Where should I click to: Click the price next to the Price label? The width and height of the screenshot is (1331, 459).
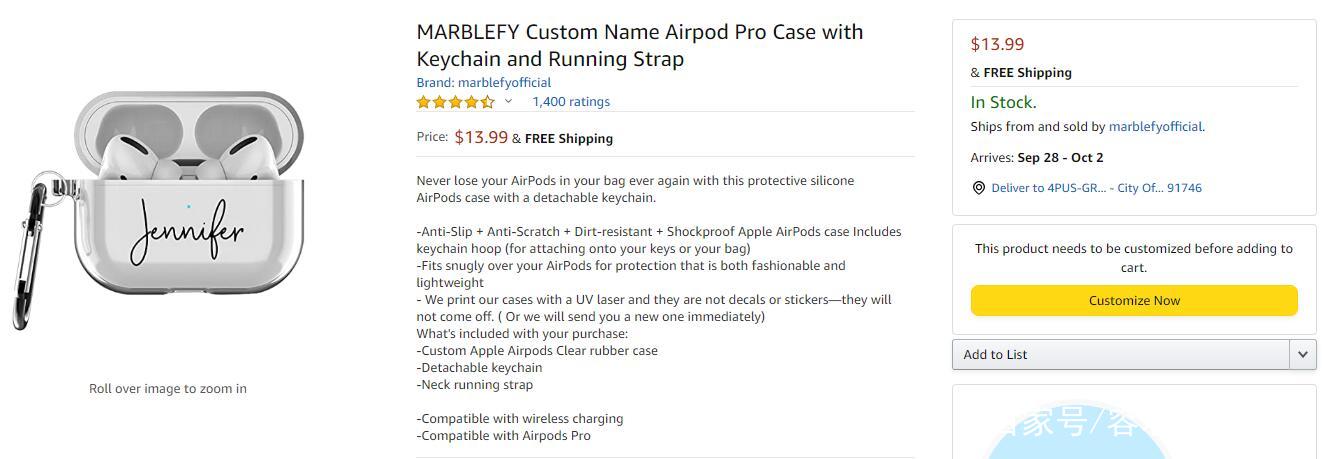[481, 137]
